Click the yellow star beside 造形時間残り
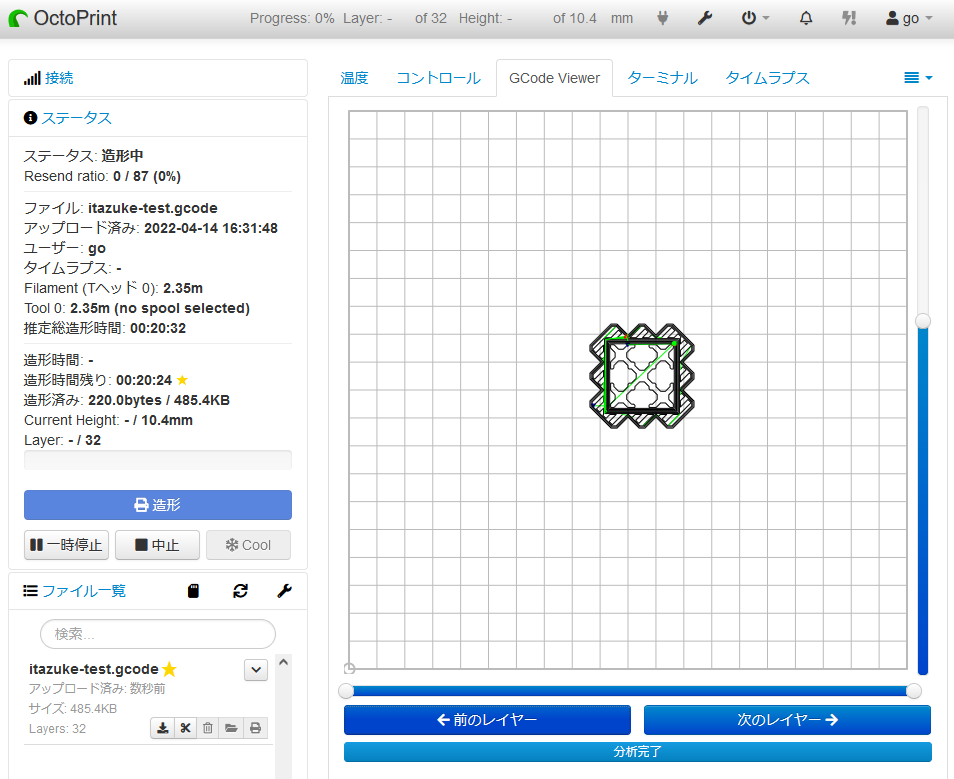 coord(183,380)
